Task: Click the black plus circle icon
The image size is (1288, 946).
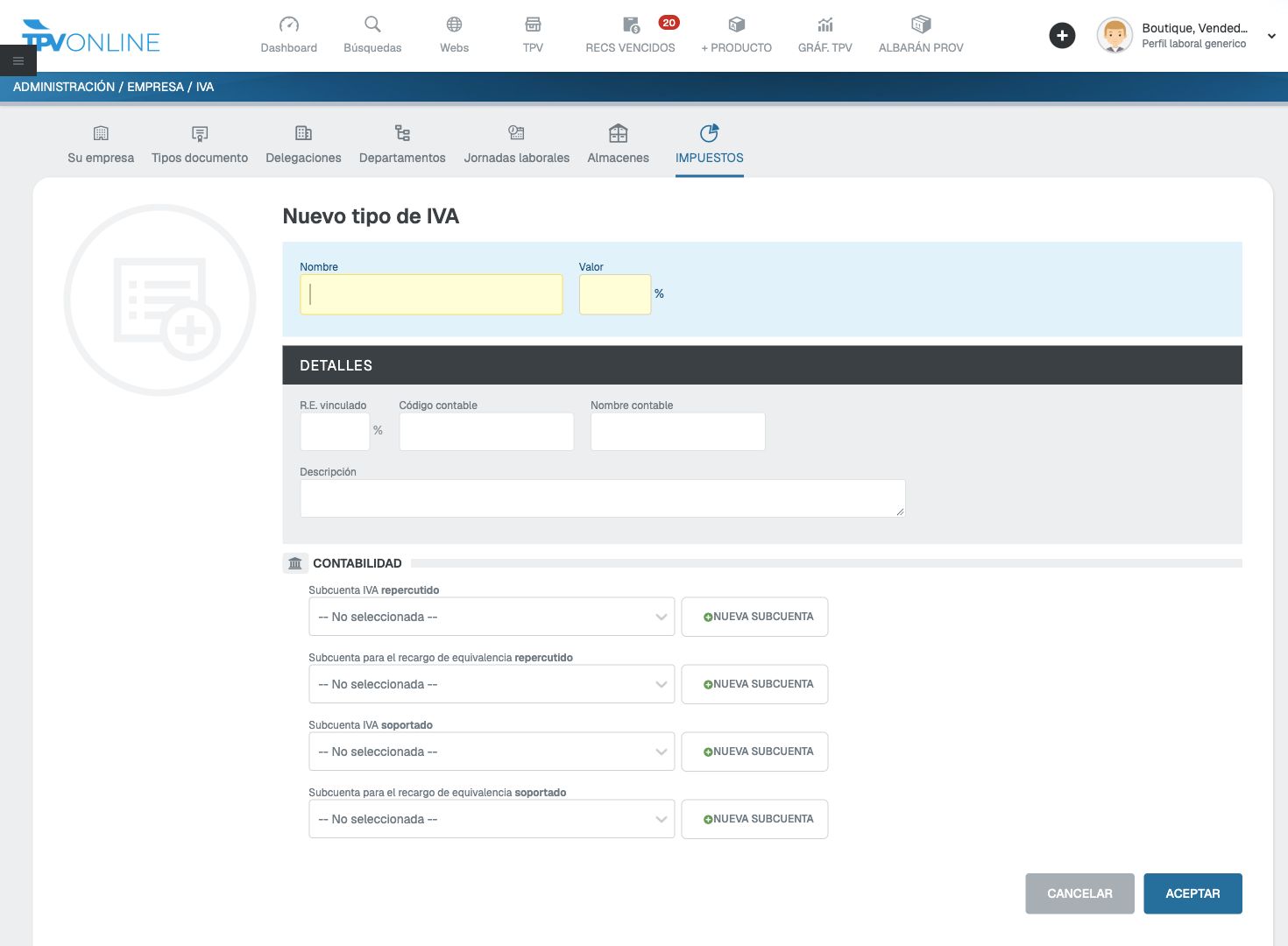Action: click(x=1062, y=36)
